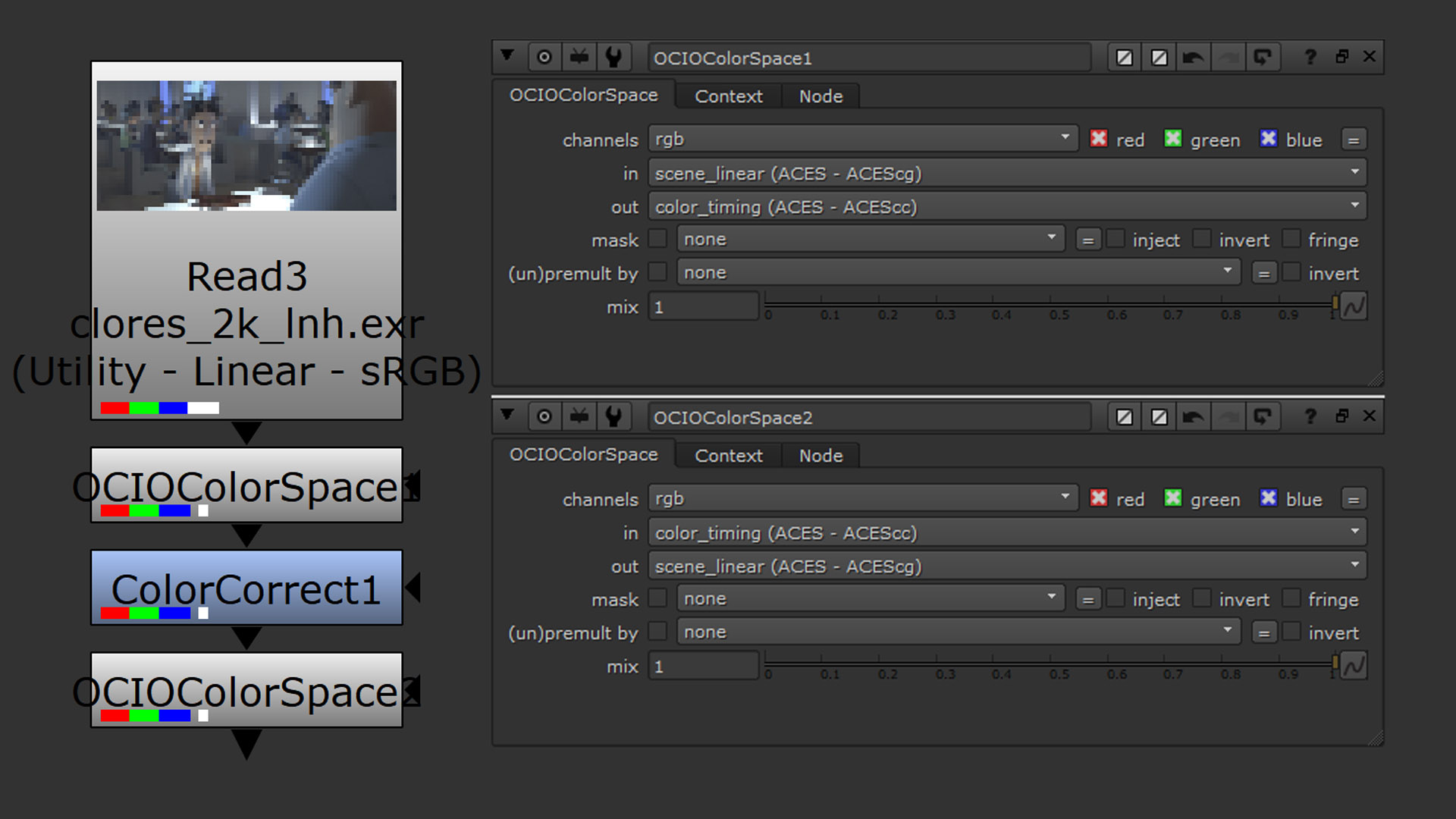Viewport: 1456px width, 819px height.
Task: Select the ColorCorrect1 node
Action: tap(246, 588)
